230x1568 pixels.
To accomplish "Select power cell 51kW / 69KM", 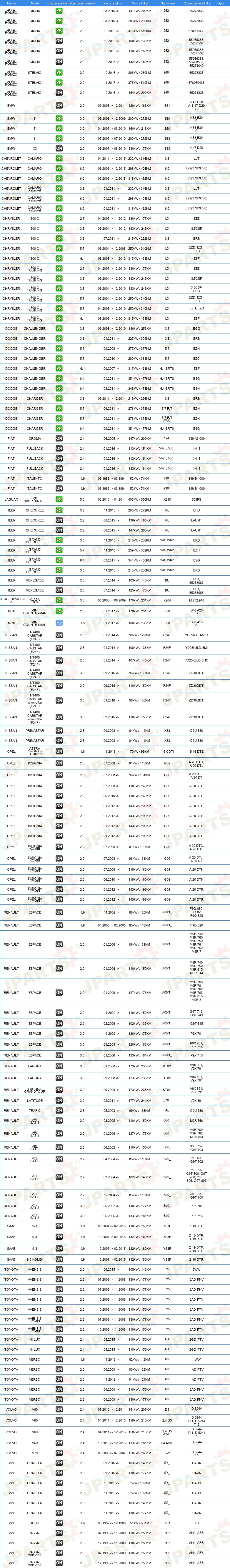I will 140,1523.
